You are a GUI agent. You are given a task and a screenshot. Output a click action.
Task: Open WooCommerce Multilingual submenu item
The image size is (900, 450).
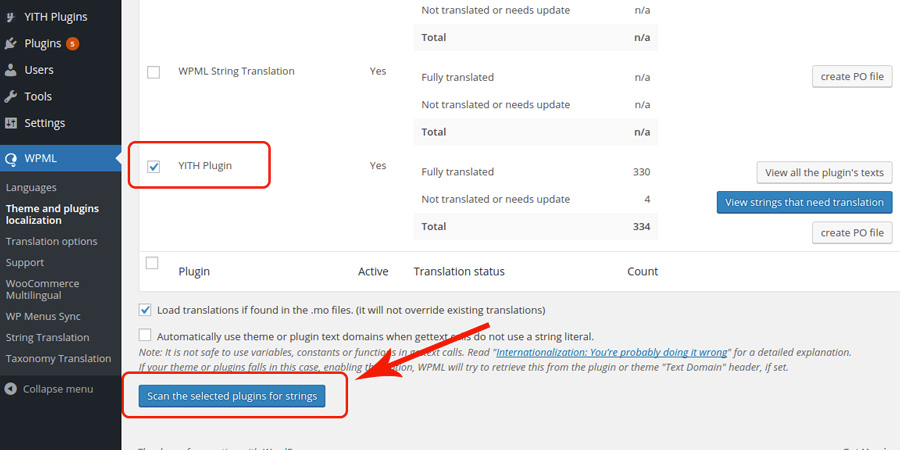click(42, 289)
